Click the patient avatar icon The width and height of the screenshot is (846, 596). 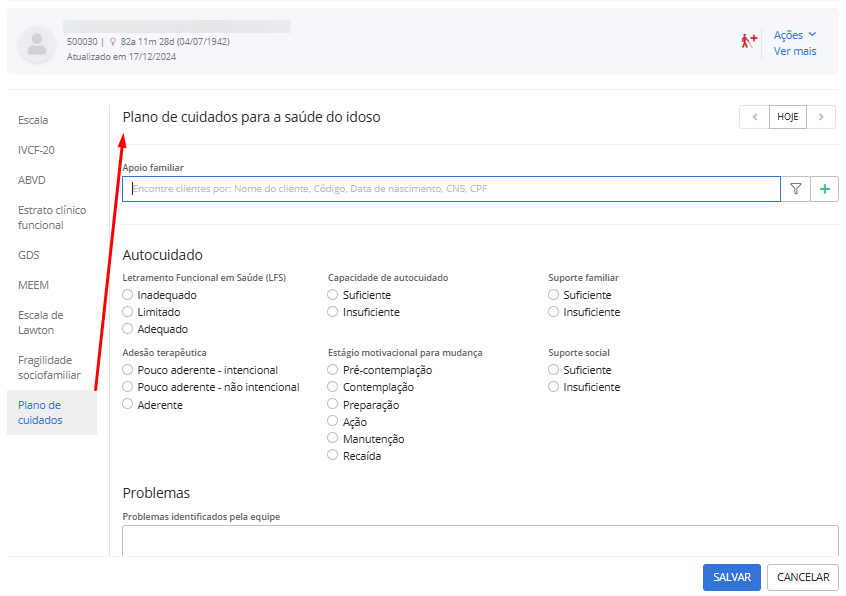pos(37,44)
